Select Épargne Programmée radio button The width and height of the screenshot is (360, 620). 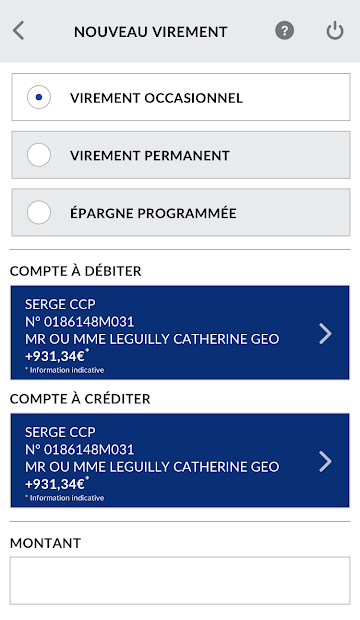pyautogui.click(x=39, y=212)
